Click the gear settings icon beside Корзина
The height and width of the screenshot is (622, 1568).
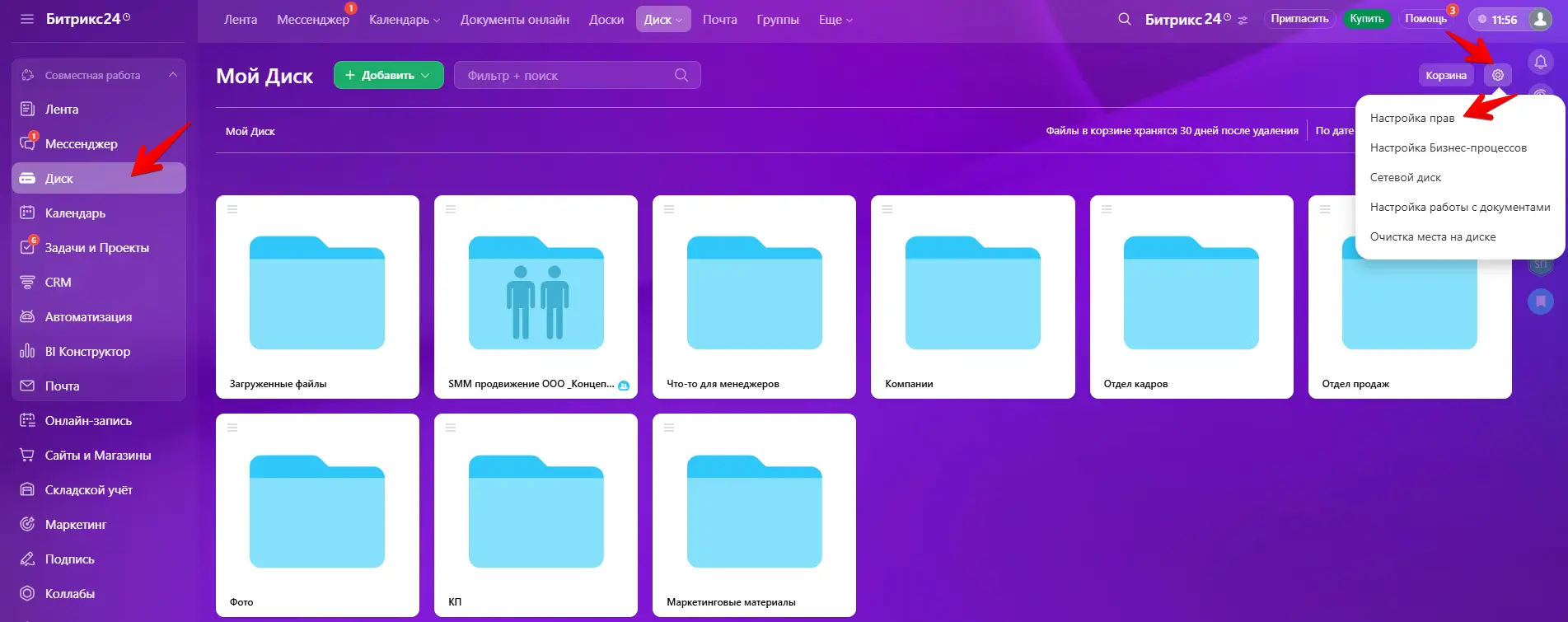(x=1497, y=75)
